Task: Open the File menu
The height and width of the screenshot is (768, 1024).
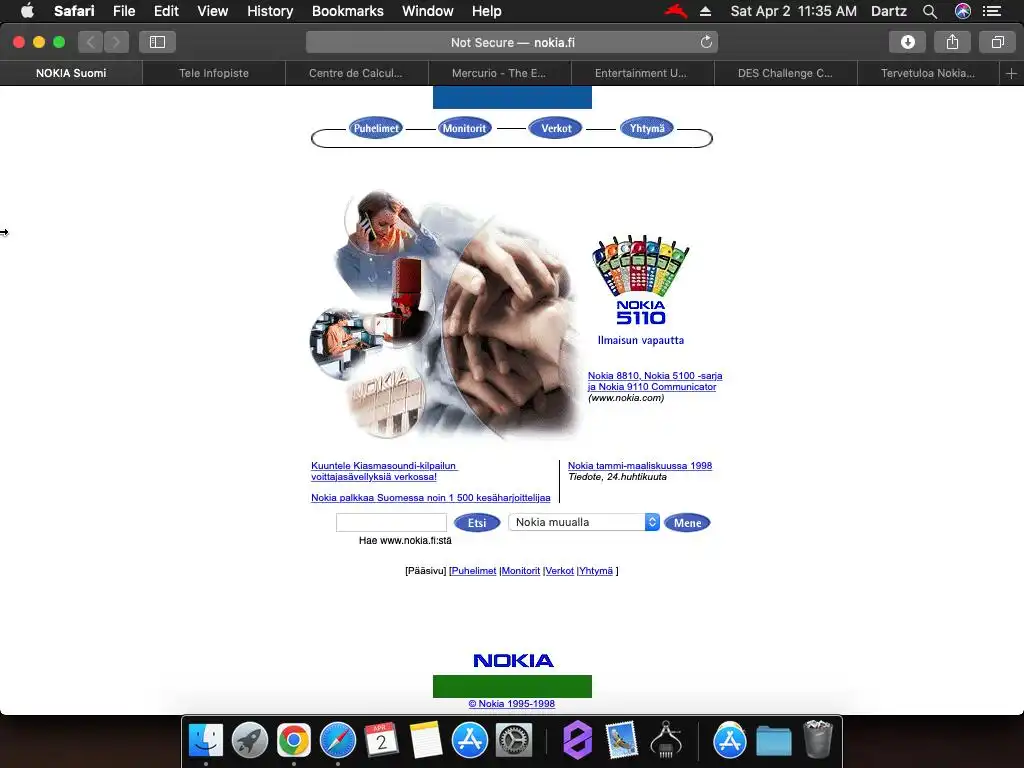Action: coord(123,11)
